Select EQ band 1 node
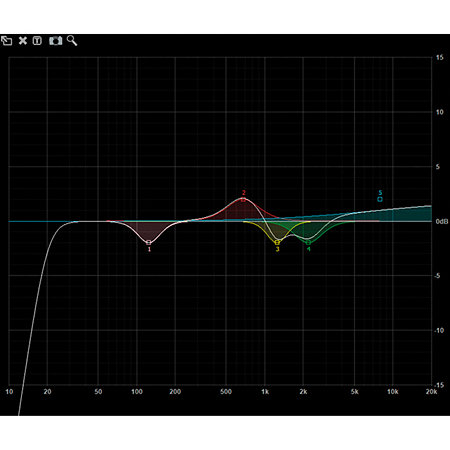 [x=149, y=242]
